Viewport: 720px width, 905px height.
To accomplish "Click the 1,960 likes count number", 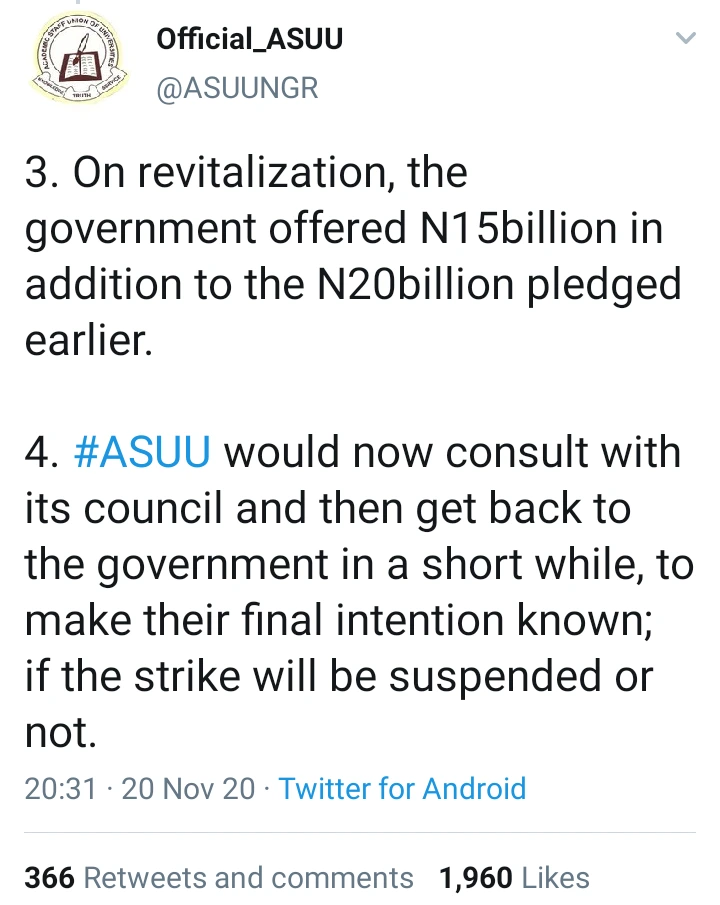I will point(476,878).
